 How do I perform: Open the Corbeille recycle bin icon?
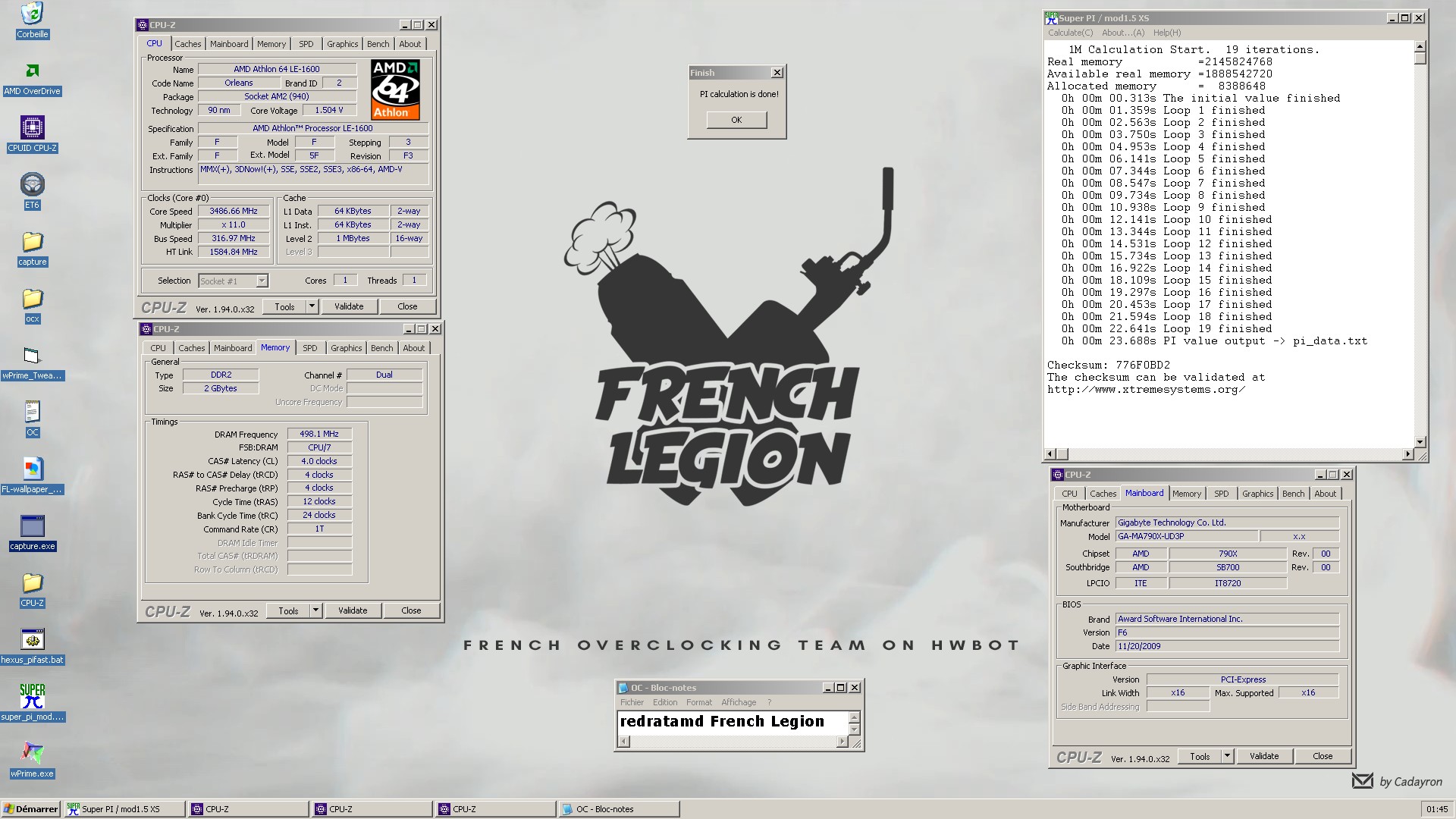coord(32,14)
